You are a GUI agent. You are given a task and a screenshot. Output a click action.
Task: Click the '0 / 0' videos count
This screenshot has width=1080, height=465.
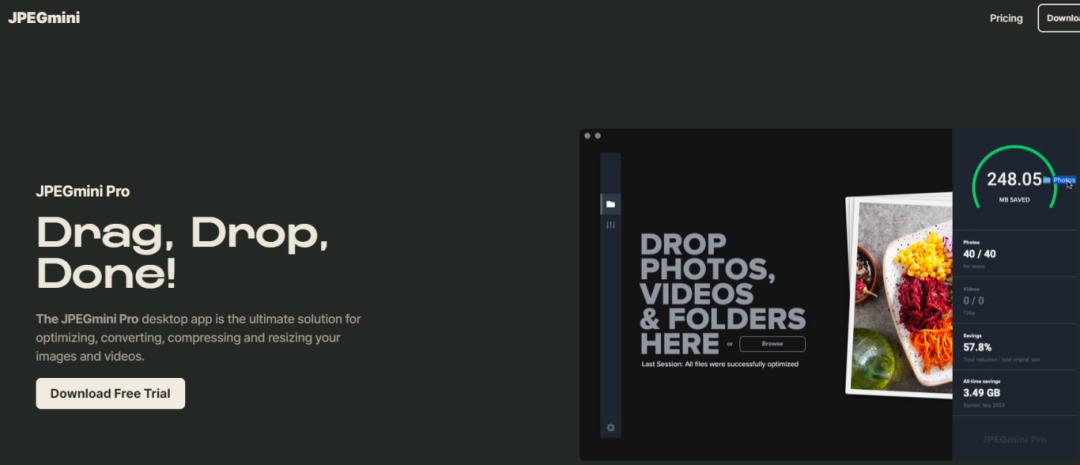[x=973, y=300]
